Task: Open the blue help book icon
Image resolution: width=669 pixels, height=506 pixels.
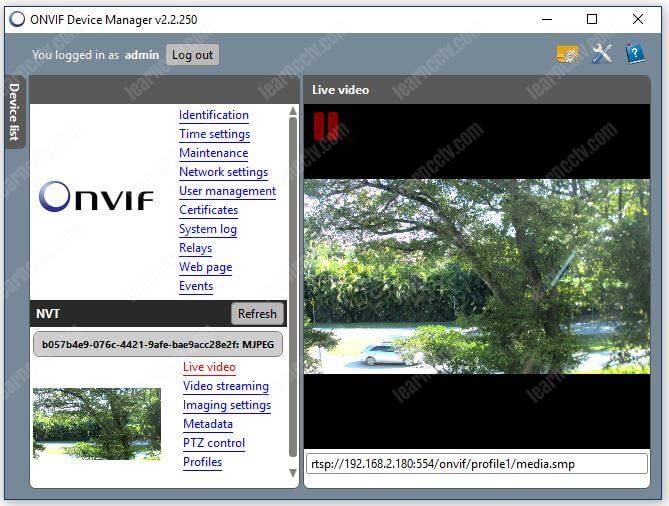Action: (634, 53)
